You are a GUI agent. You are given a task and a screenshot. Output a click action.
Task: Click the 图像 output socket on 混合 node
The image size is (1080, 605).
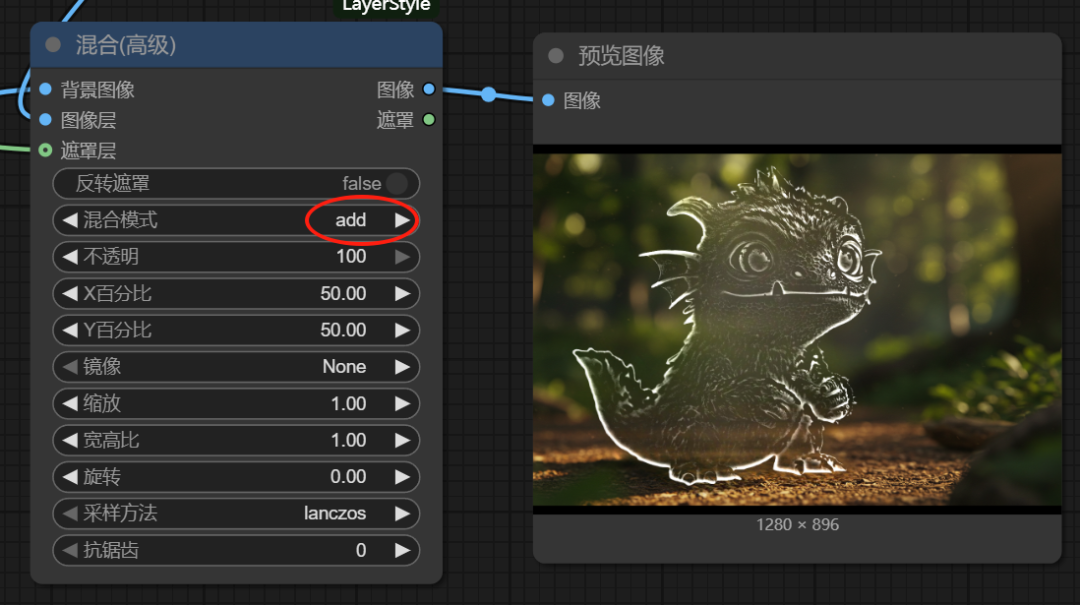tap(428, 89)
